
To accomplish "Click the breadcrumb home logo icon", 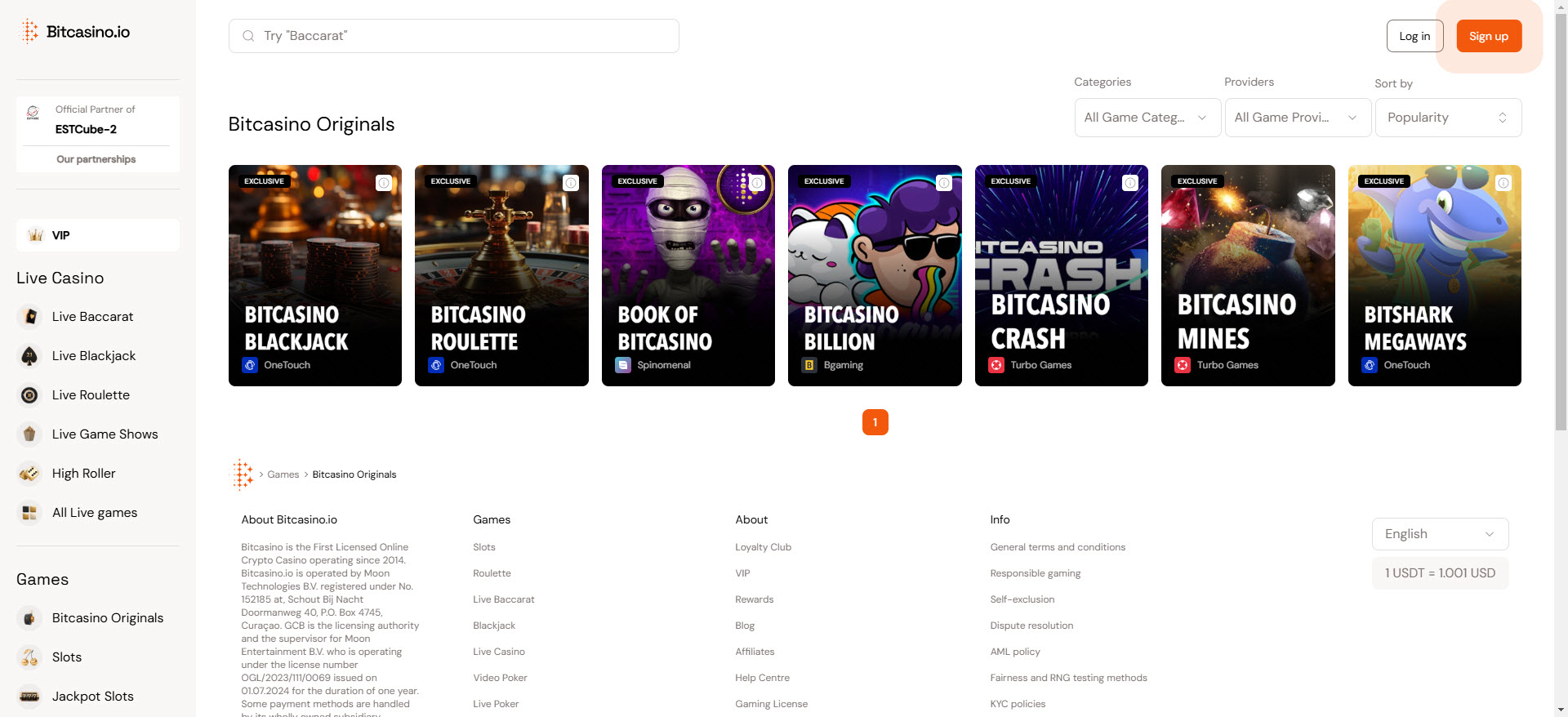I will pyautogui.click(x=243, y=474).
